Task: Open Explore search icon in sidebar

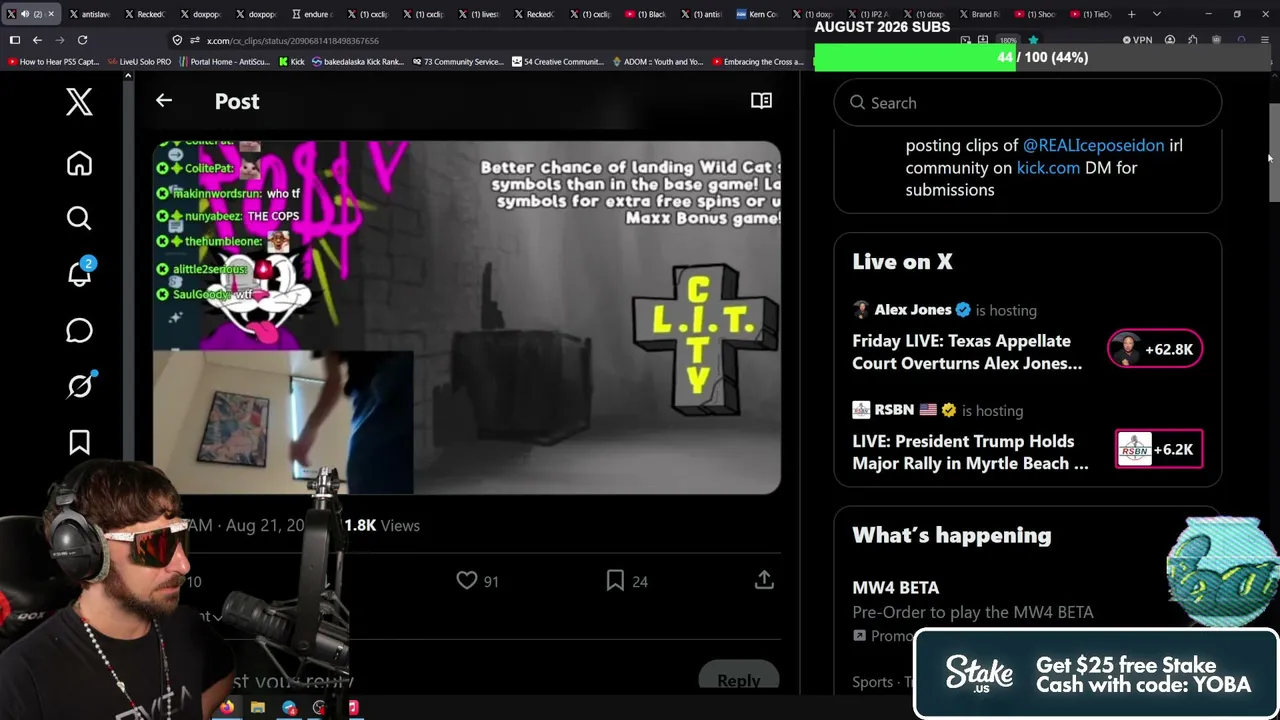Action: tap(79, 218)
